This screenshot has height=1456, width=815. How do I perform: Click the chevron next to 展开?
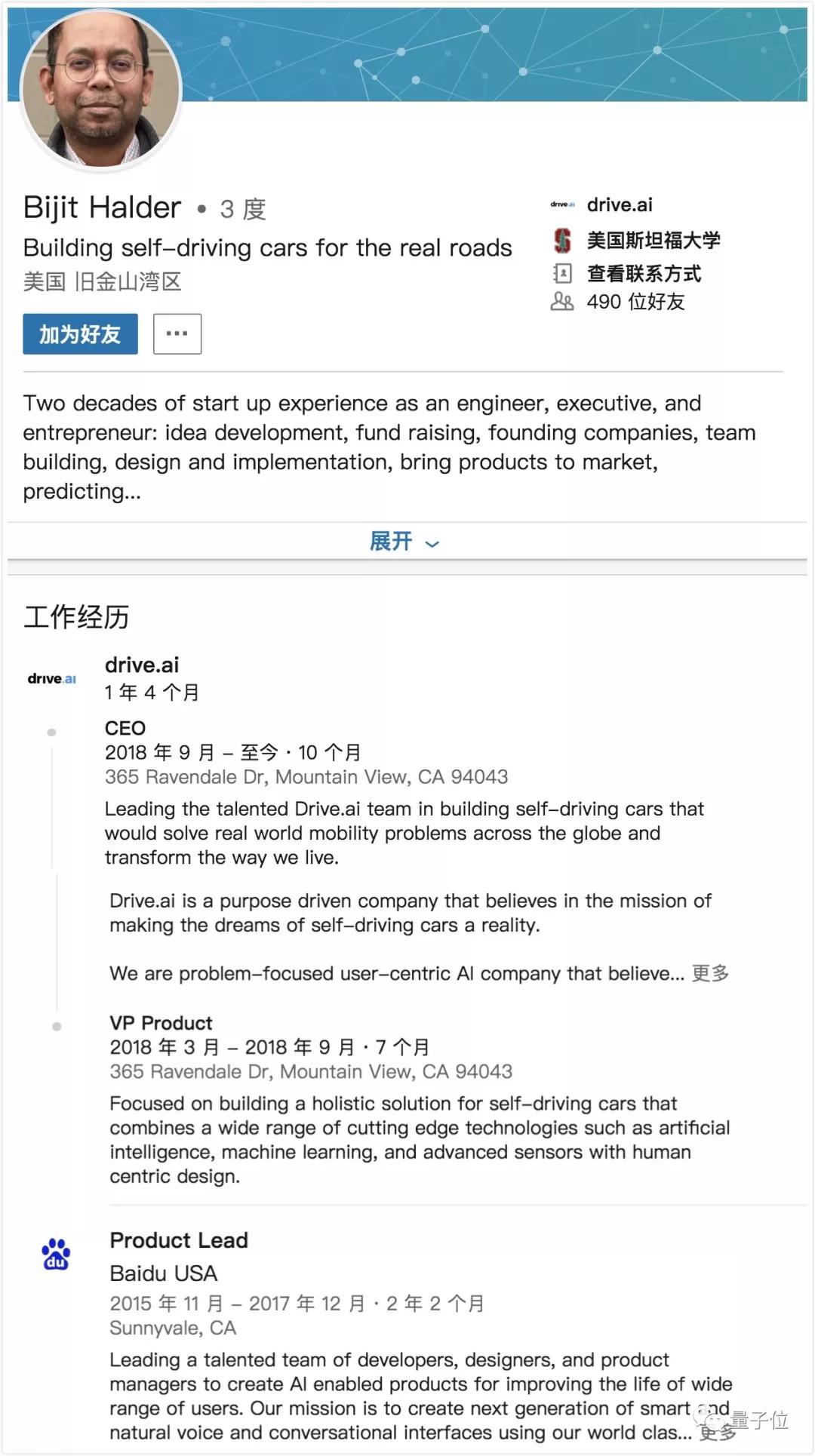[x=432, y=543]
